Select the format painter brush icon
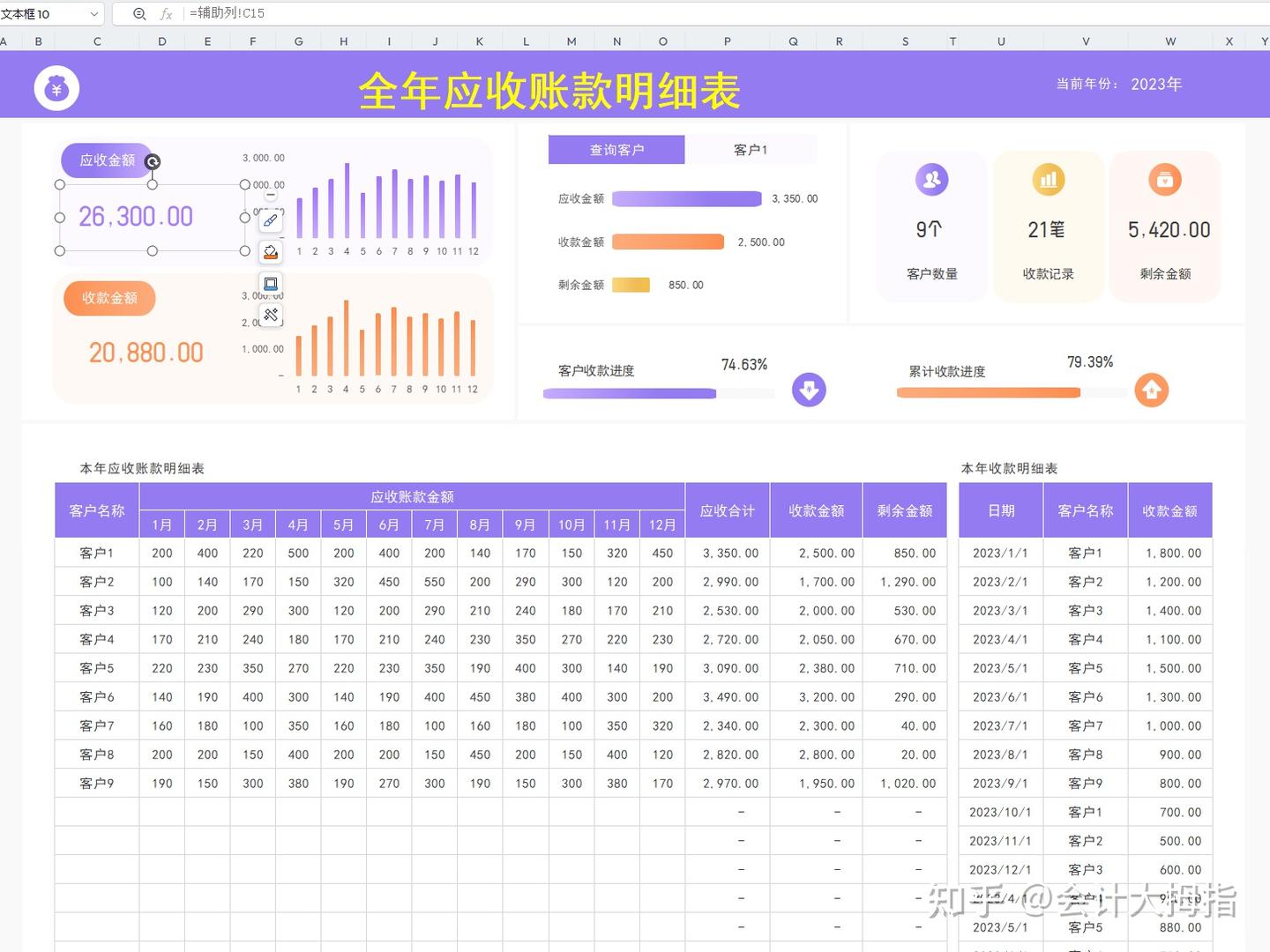1270x952 pixels. pos(271,220)
